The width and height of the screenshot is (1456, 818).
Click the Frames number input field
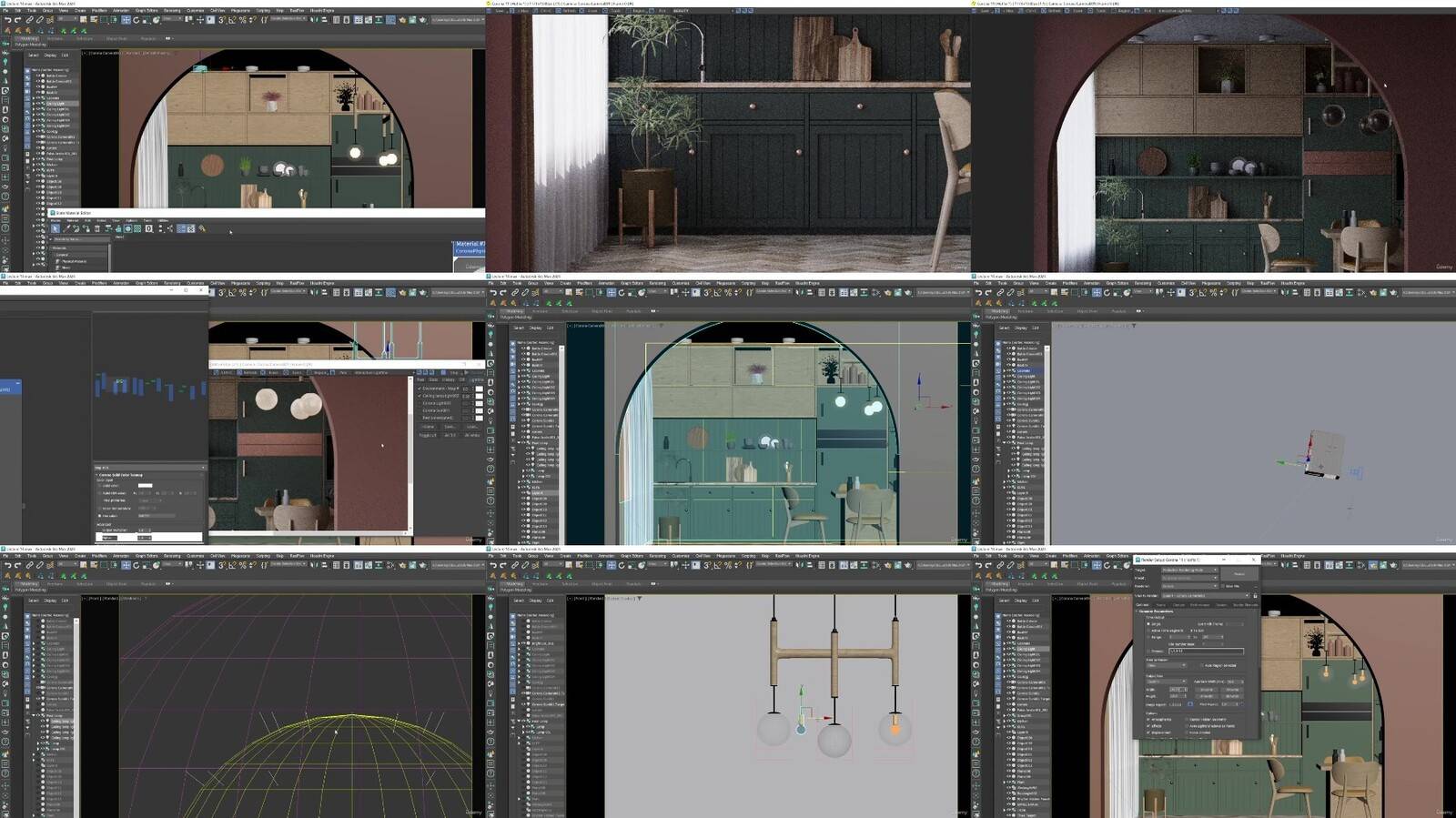(x=1206, y=651)
